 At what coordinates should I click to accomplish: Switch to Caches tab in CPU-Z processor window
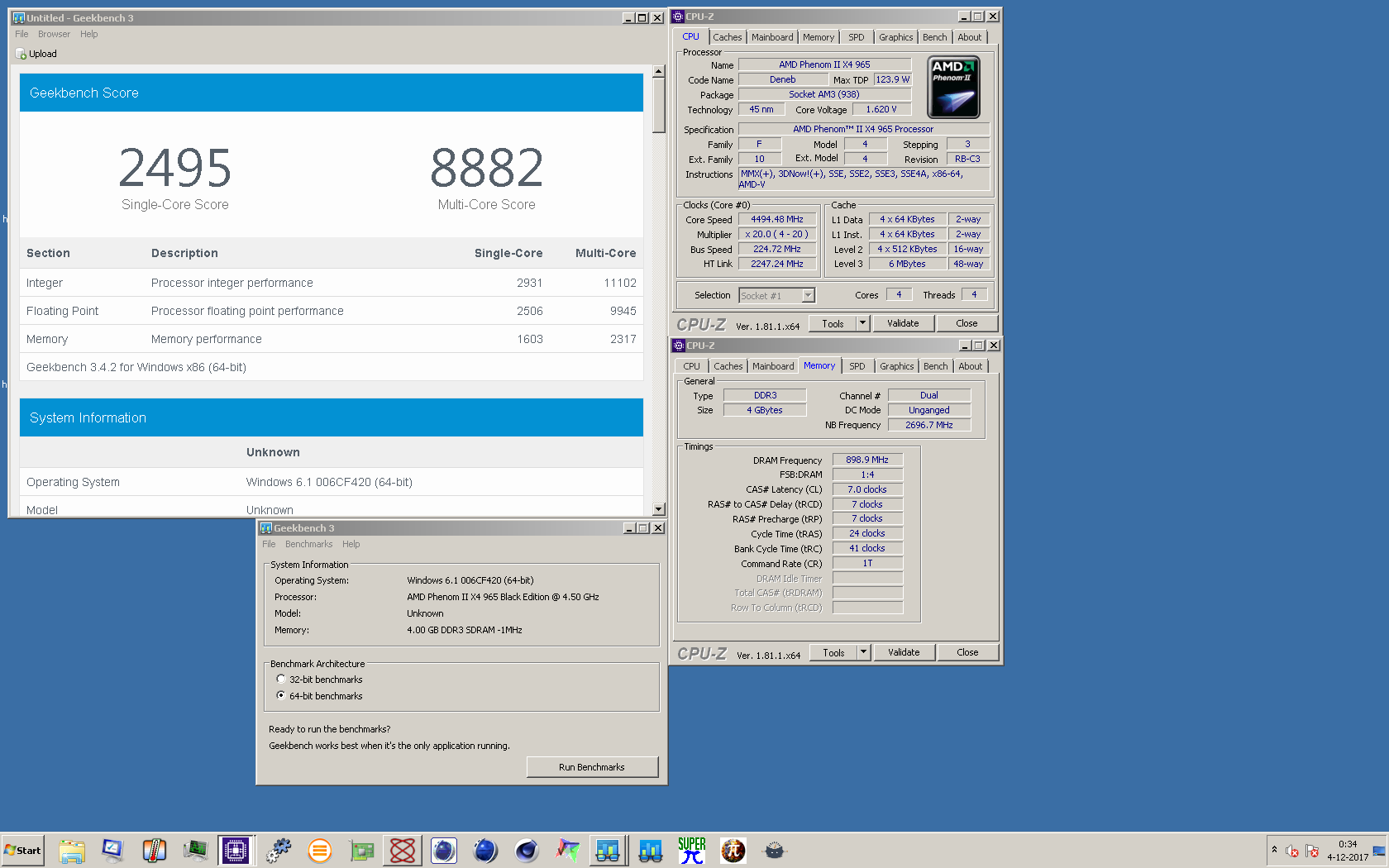click(x=728, y=37)
